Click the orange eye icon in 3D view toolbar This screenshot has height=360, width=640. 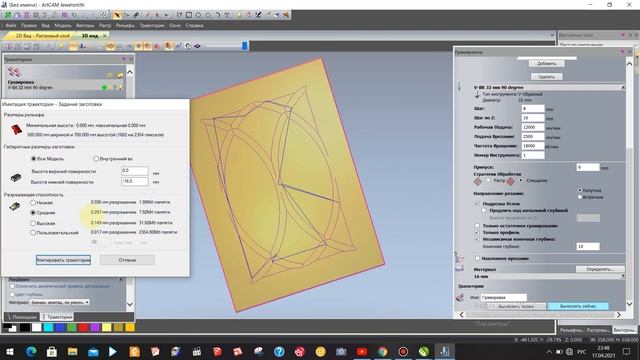tap(110, 46)
